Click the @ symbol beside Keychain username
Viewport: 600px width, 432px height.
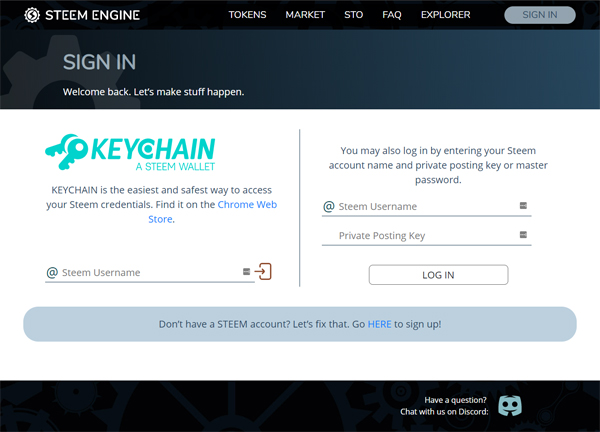click(52, 272)
